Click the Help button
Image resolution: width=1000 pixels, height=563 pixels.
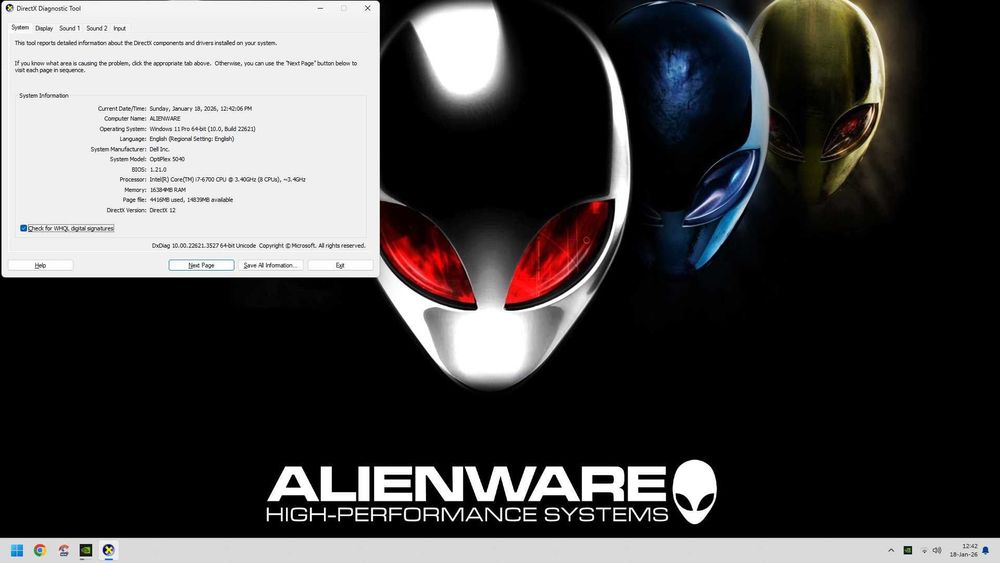[40, 265]
